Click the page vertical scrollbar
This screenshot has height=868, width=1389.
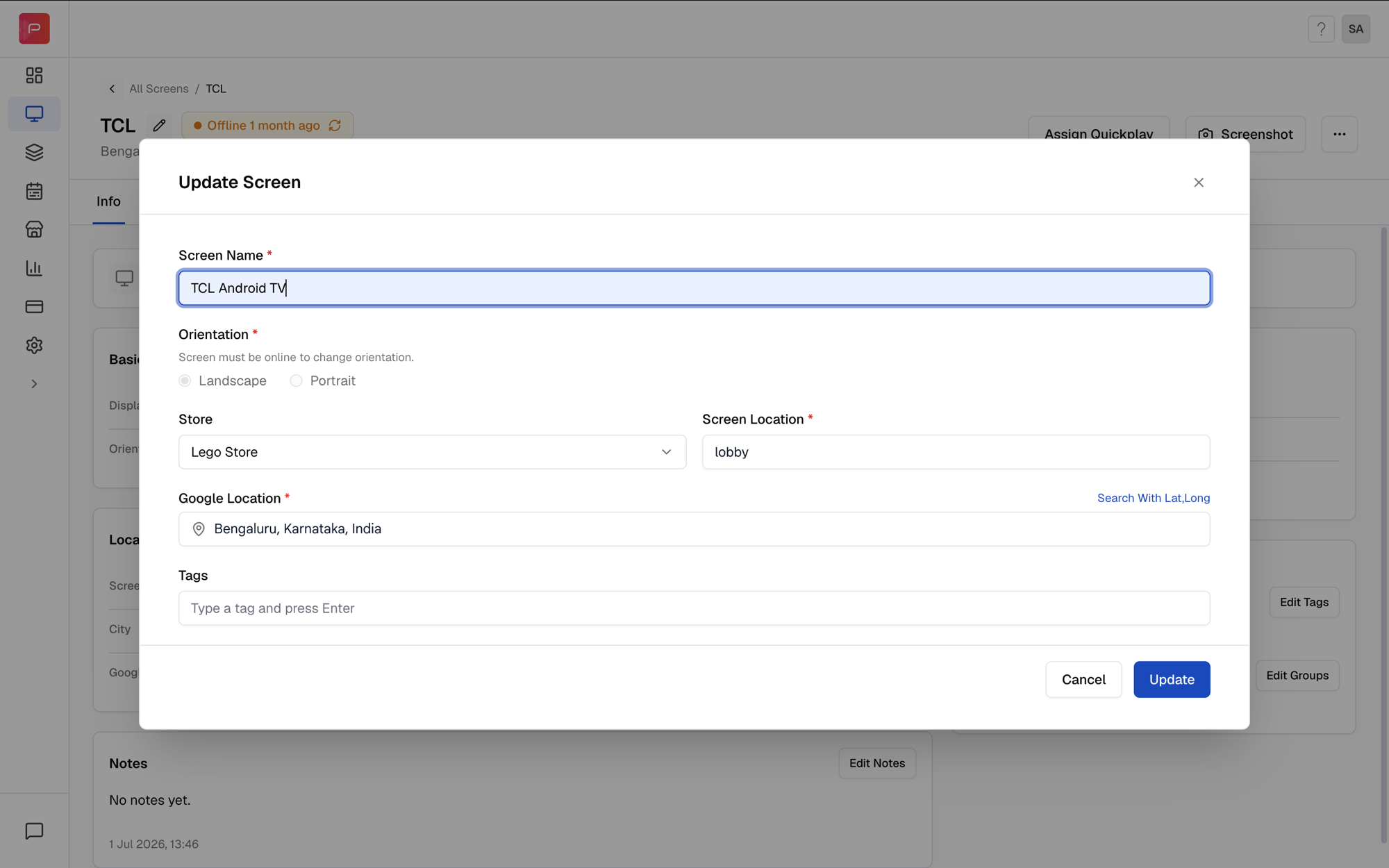pos(1383,535)
